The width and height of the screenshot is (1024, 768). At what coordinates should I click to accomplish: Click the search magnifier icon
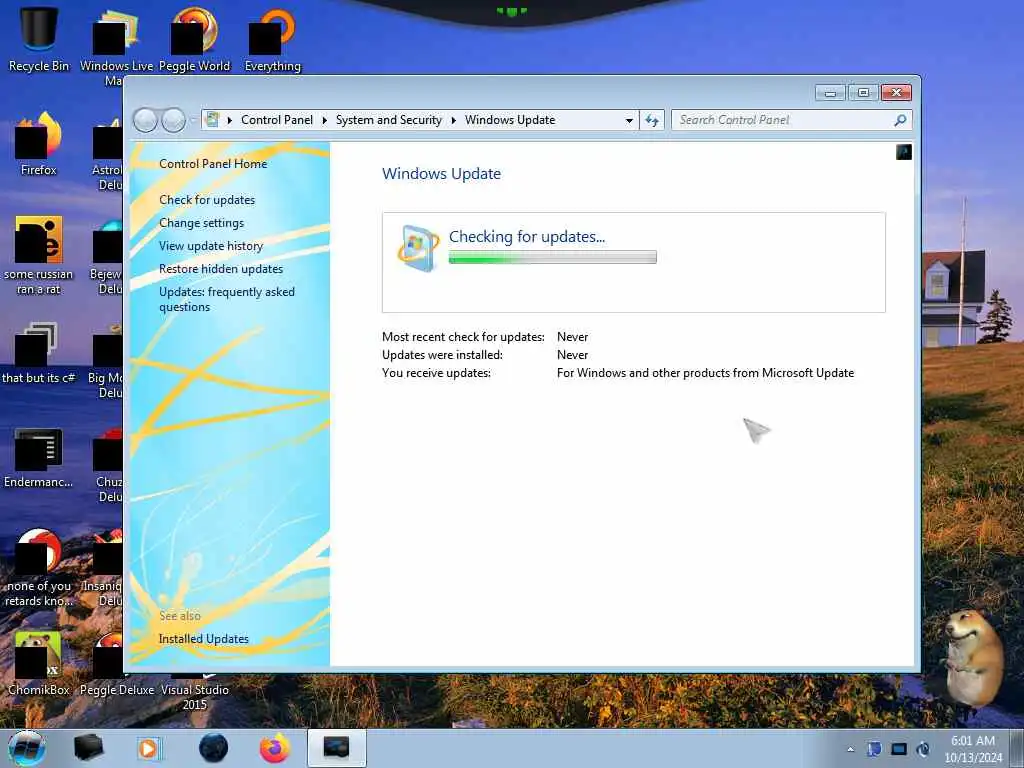[x=901, y=120]
